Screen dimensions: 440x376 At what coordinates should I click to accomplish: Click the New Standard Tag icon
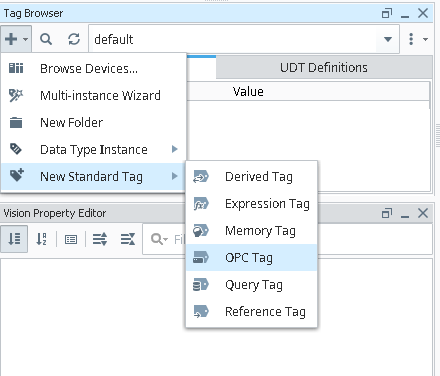tap(16, 175)
